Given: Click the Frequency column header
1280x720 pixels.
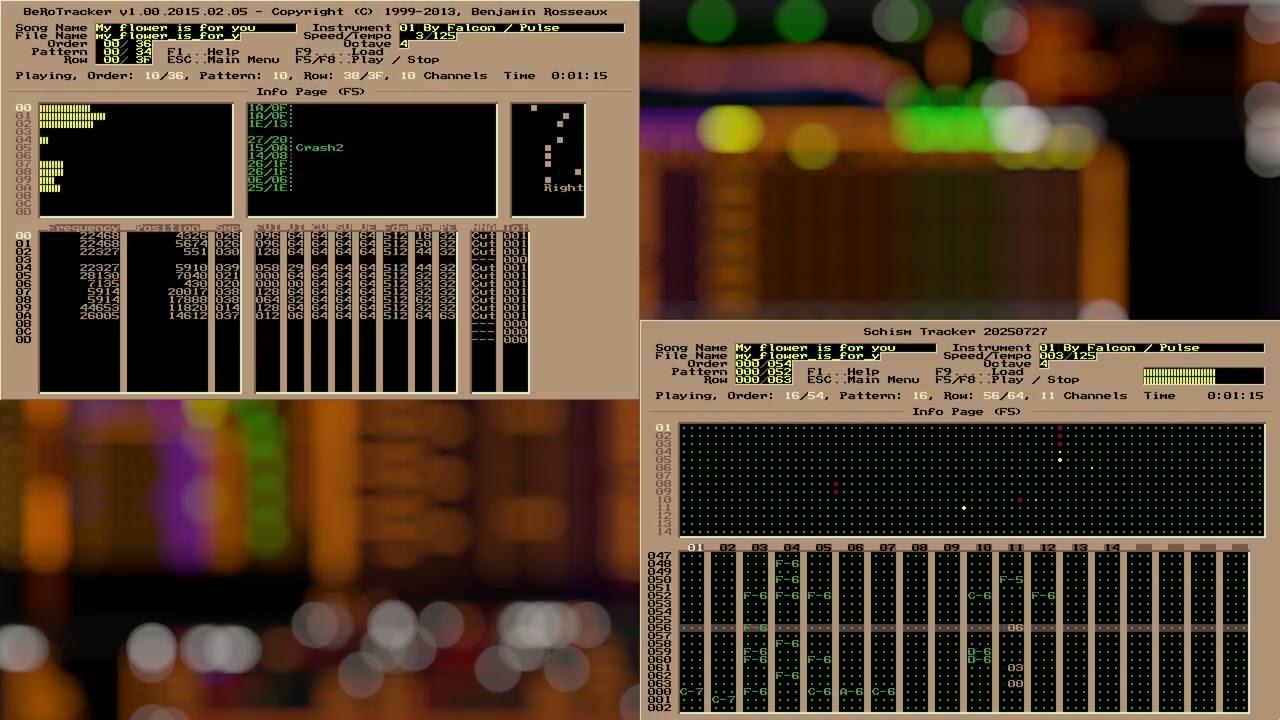Looking at the screenshot, I should point(84,228).
